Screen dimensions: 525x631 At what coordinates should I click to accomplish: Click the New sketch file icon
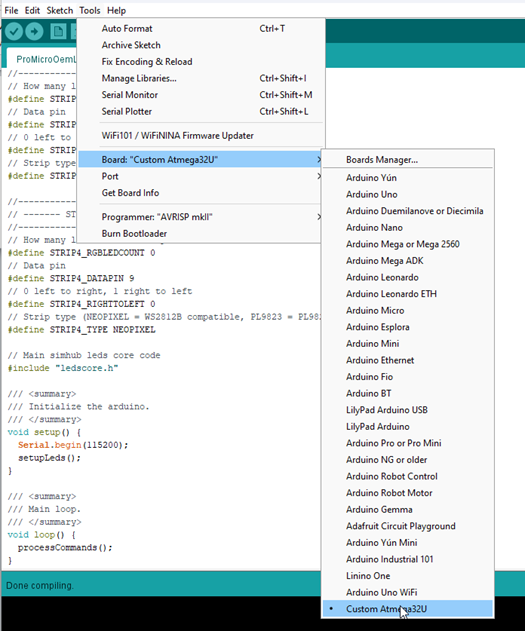point(58,31)
